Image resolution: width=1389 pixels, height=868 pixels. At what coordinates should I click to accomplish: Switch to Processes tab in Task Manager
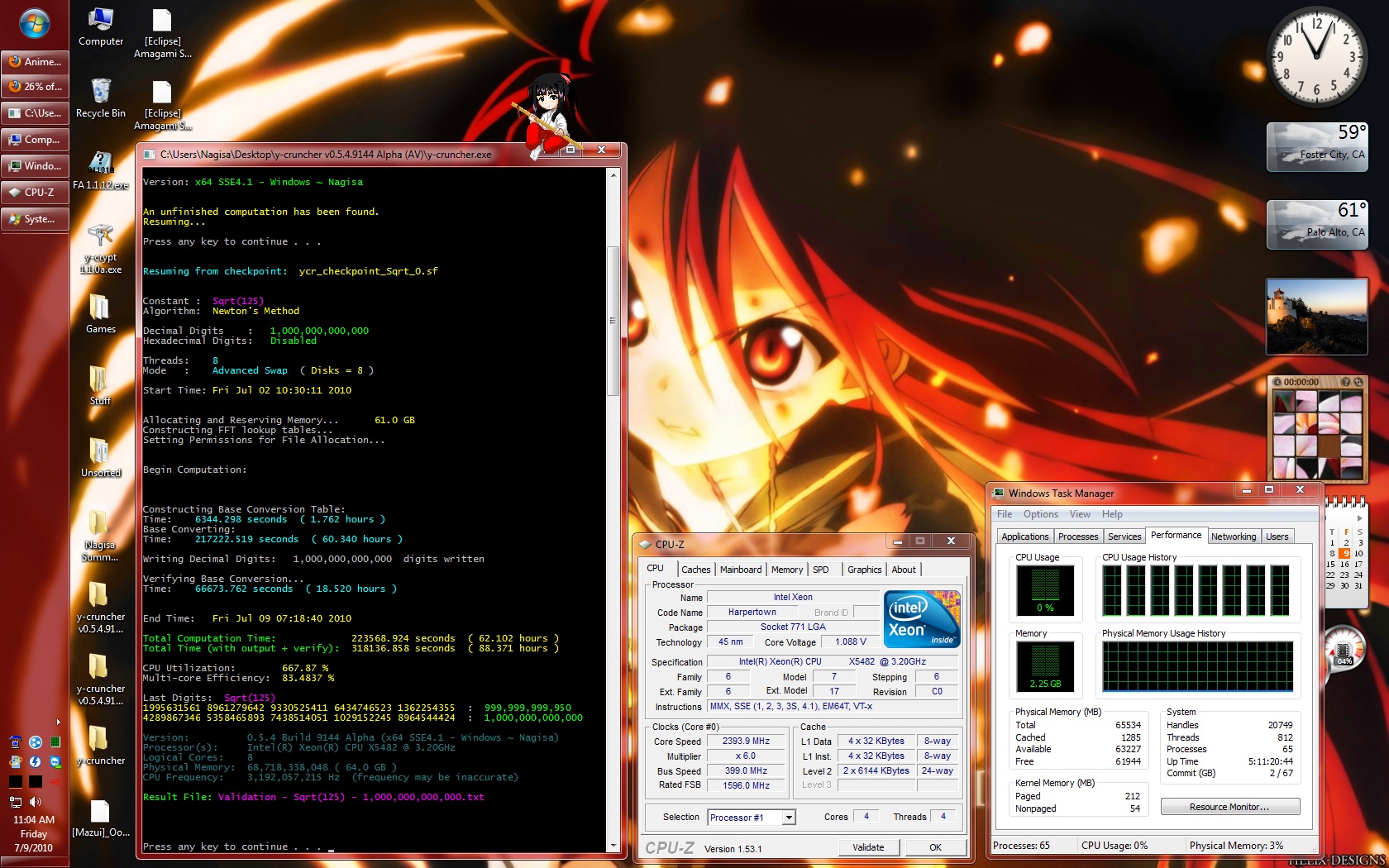tap(1078, 537)
